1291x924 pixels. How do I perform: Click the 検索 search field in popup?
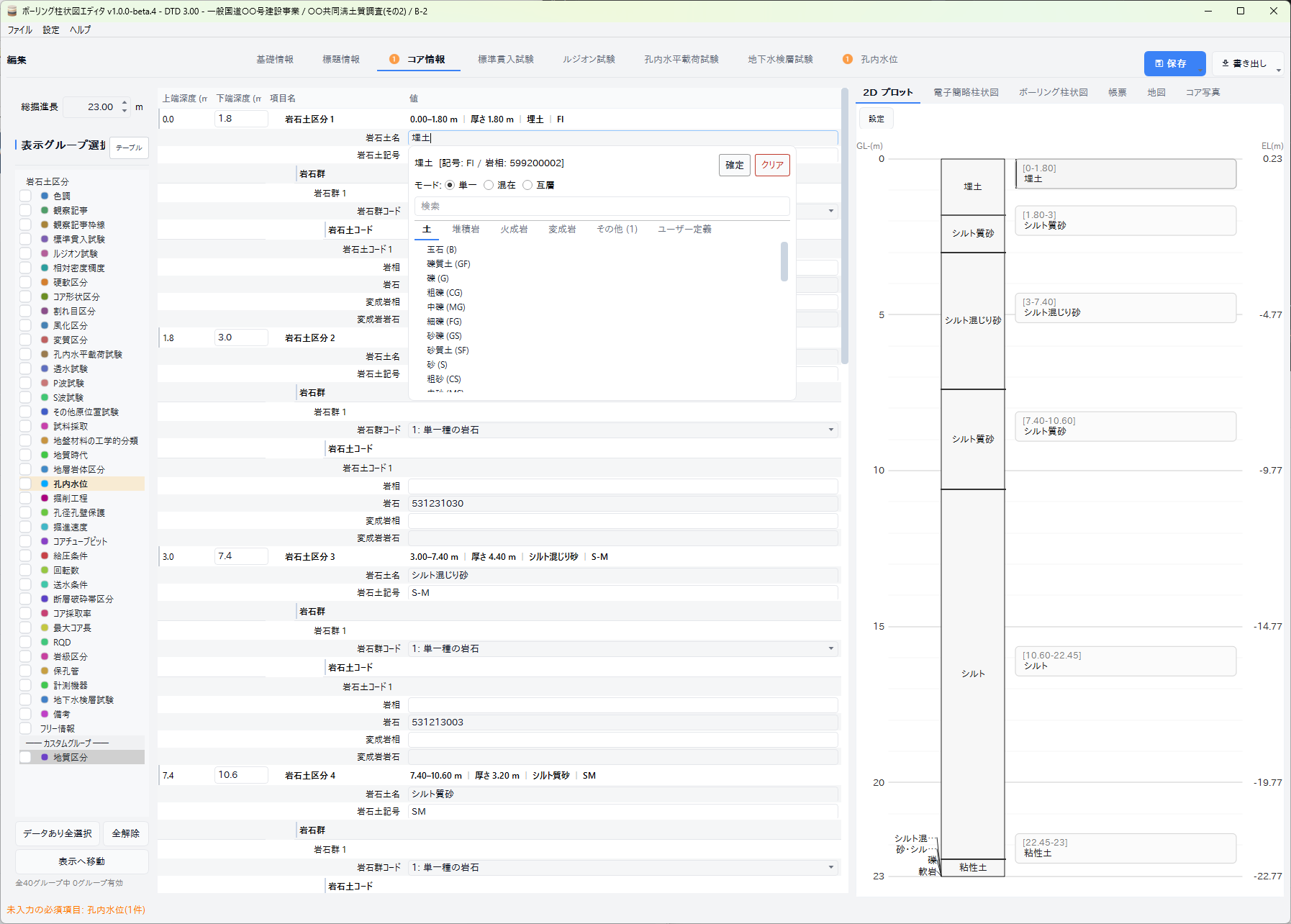pyautogui.click(x=602, y=206)
